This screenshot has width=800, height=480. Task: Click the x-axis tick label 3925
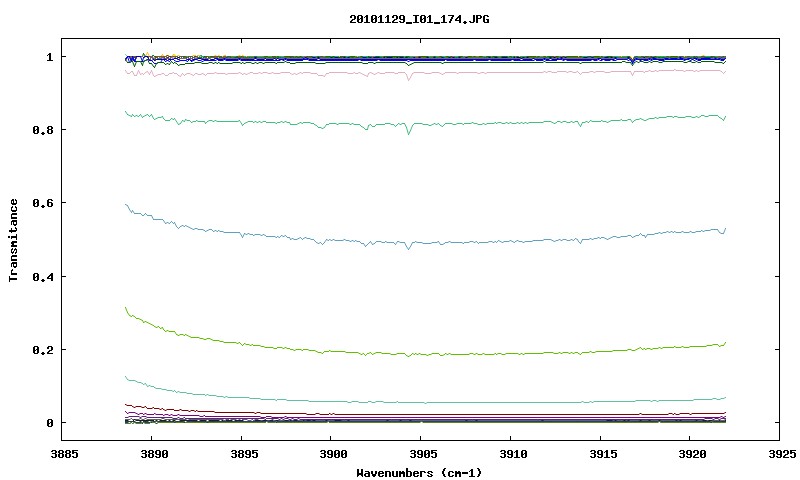pyautogui.click(x=782, y=454)
